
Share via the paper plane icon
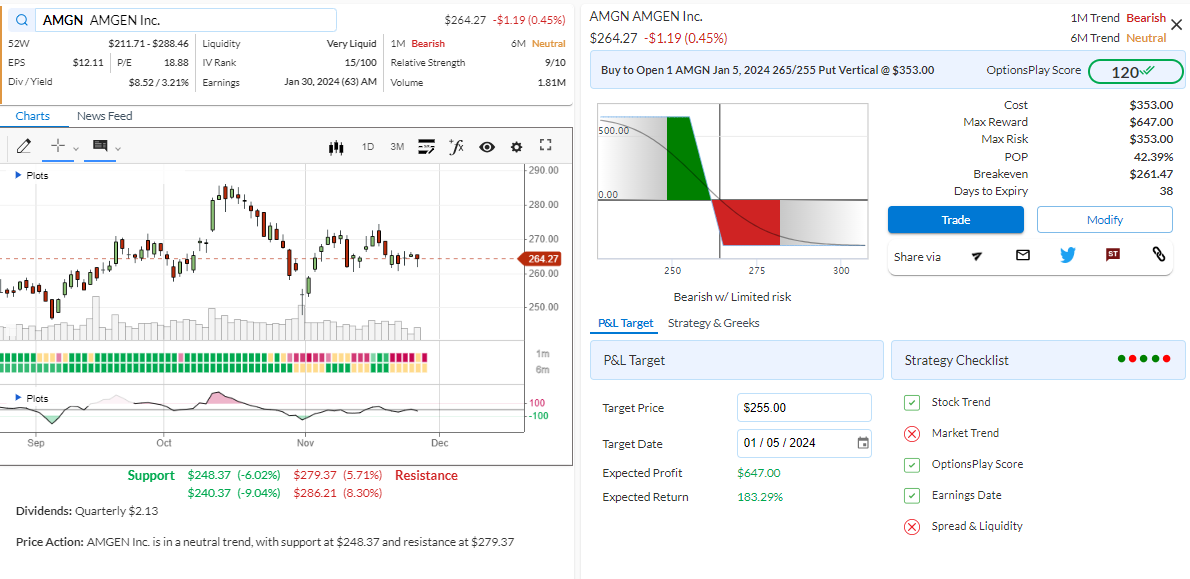point(978,256)
